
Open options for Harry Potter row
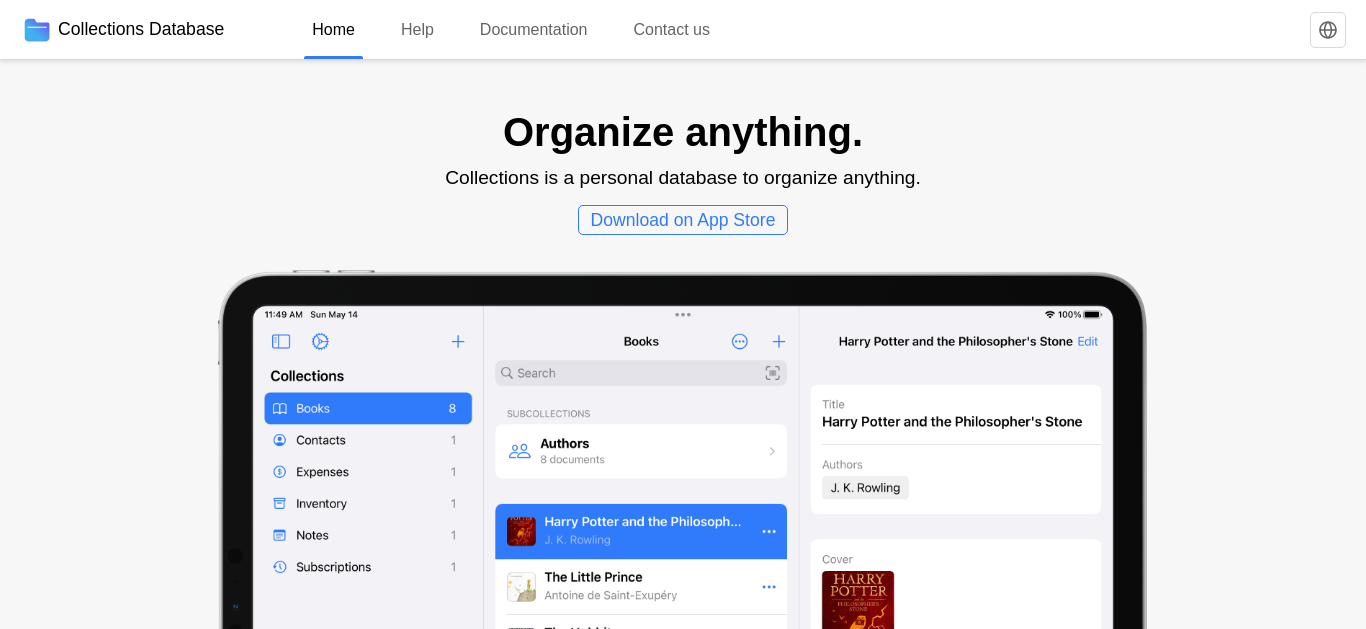click(769, 531)
